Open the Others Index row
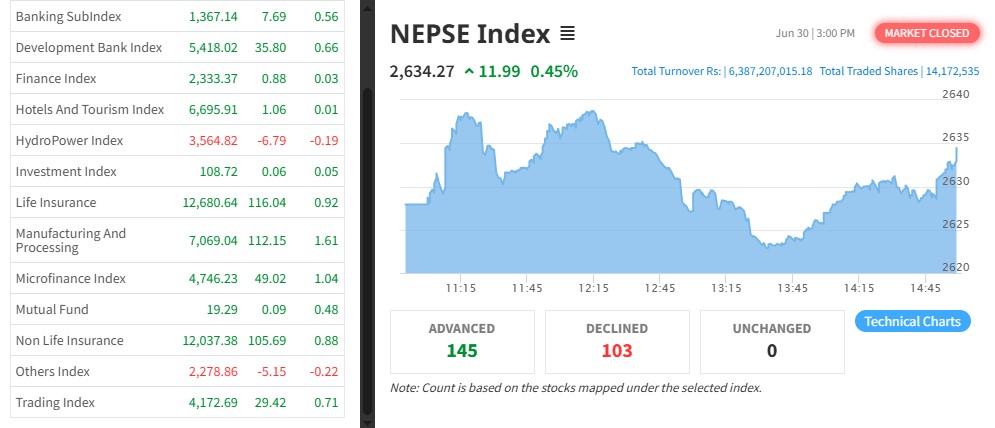 point(52,372)
